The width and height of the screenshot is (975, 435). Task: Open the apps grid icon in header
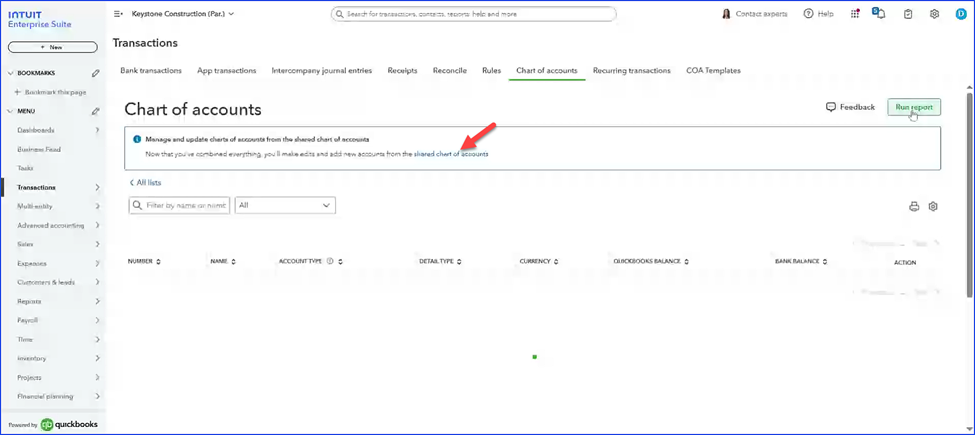point(855,14)
